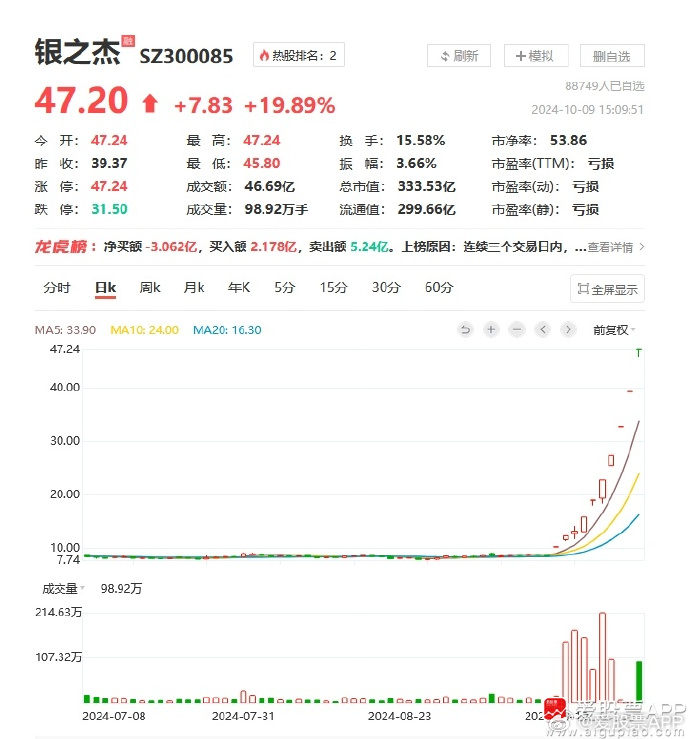Zoom out the chart with minus icon

click(x=517, y=329)
